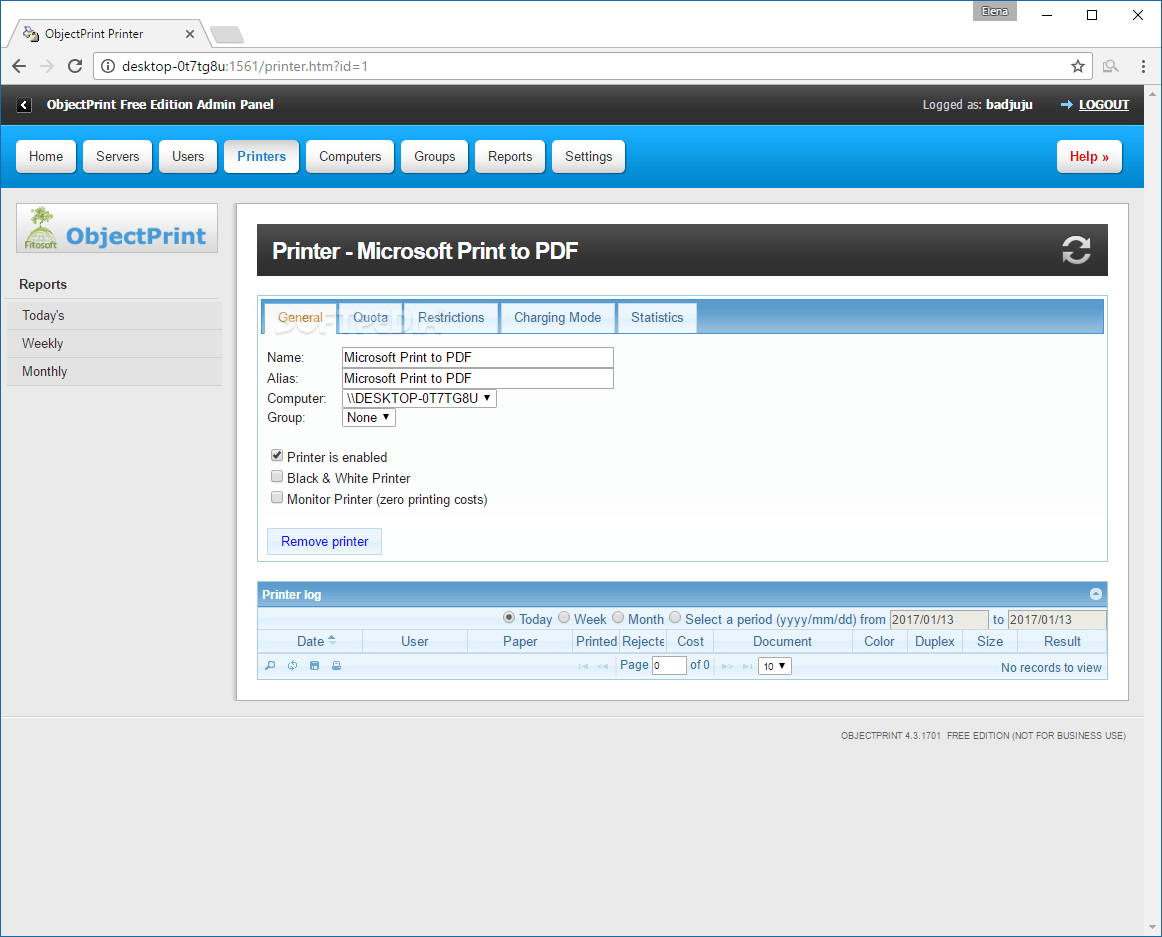Open the Chrome menu (three dots)
Image resolution: width=1162 pixels, height=937 pixels.
click(x=1143, y=66)
